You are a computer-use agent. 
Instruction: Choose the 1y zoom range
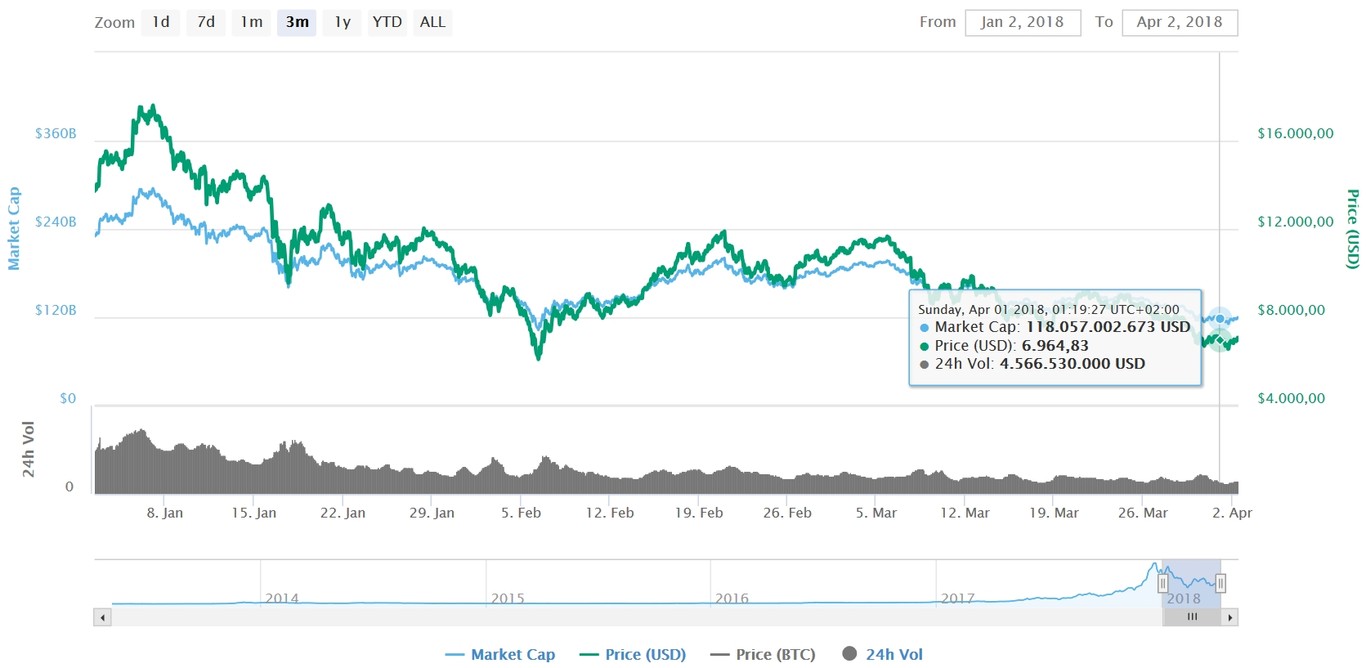pos(342,22)
